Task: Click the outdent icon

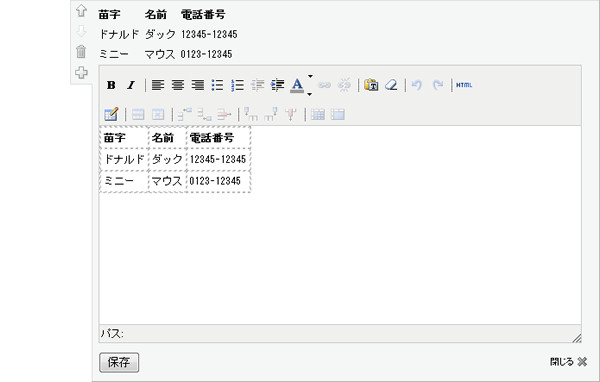Action: [257, 85]
